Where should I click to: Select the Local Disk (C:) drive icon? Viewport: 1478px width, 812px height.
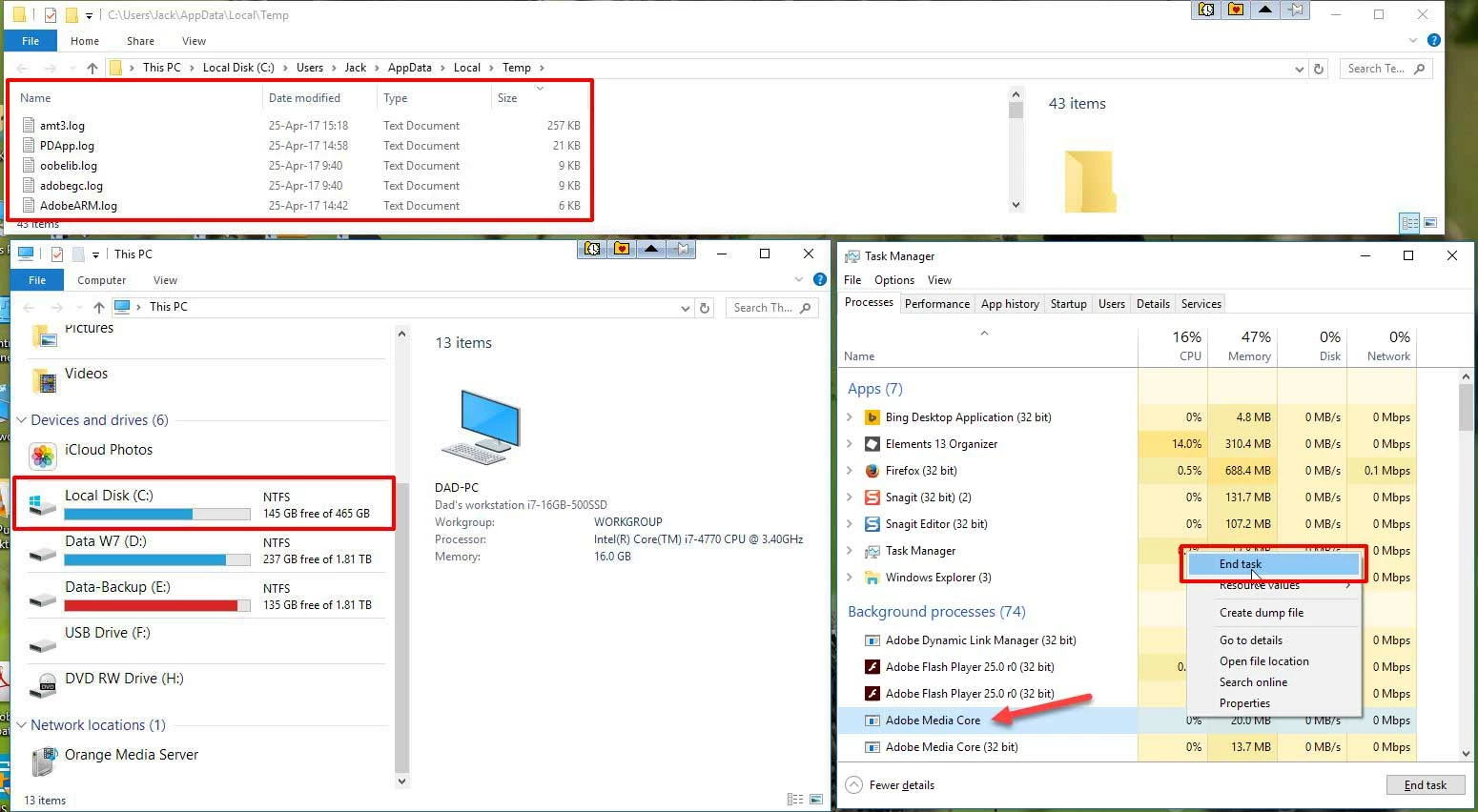click(x=43, y=503)
